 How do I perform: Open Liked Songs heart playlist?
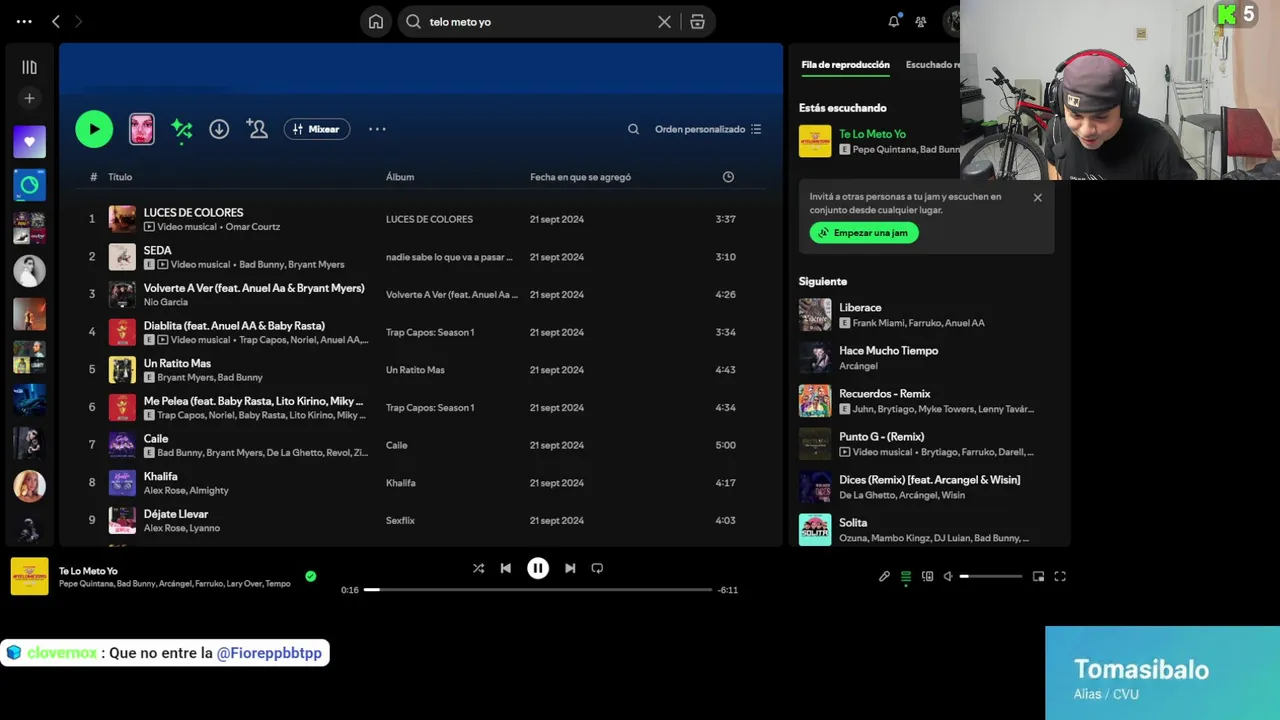[x=29, y=142]
